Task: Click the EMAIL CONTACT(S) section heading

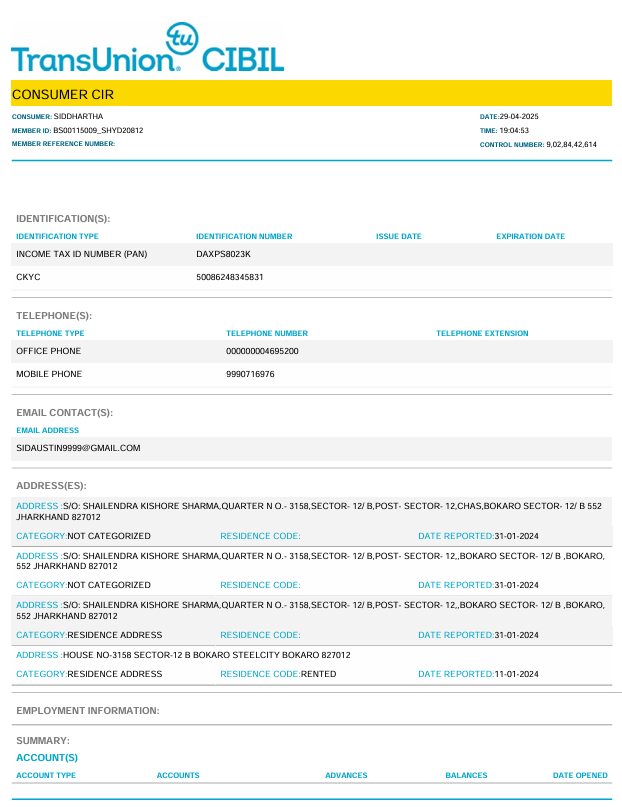Action: [64, 413]
